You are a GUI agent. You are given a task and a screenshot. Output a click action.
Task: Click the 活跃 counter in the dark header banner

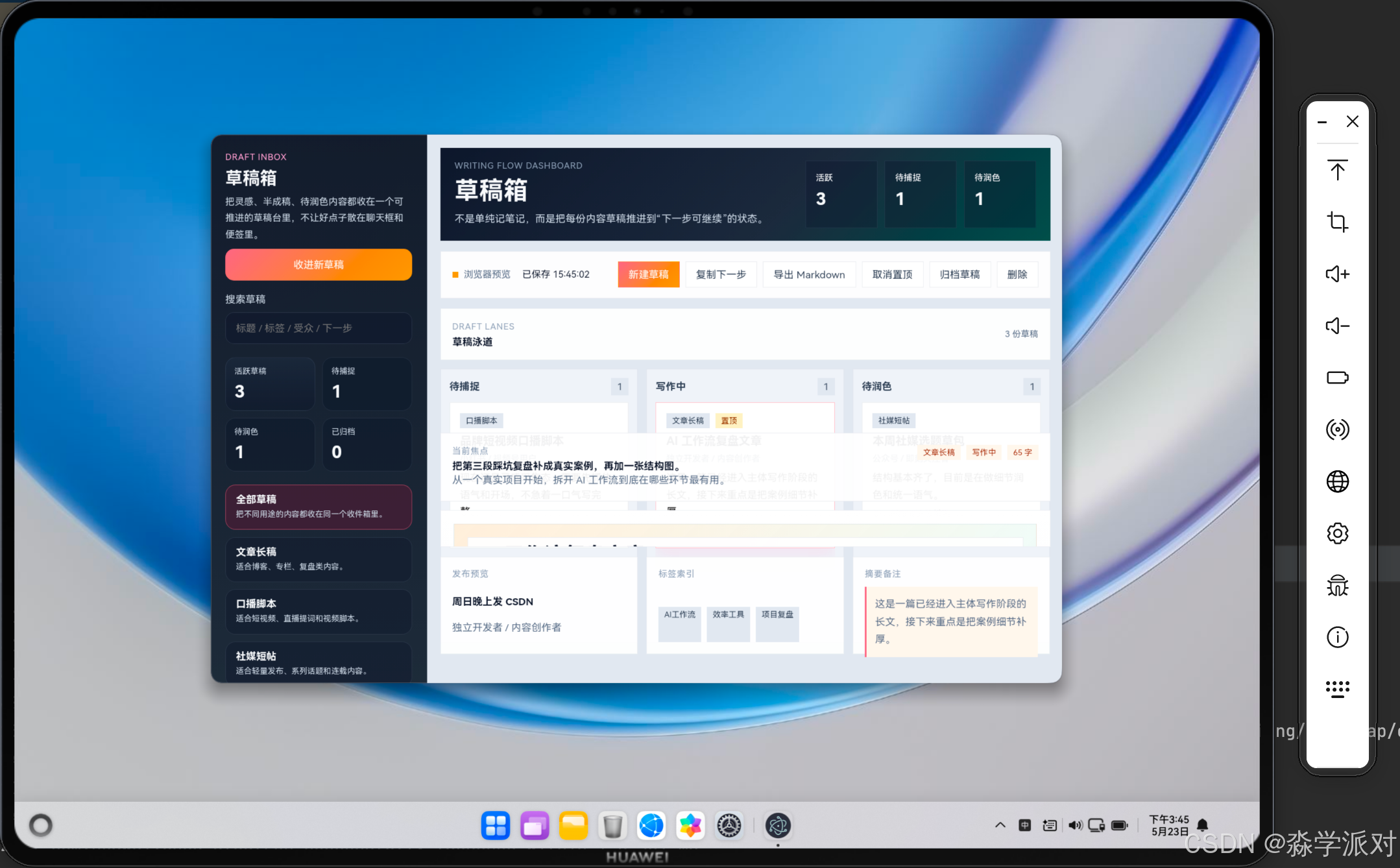pyautogui.click(x=841, y=193)
